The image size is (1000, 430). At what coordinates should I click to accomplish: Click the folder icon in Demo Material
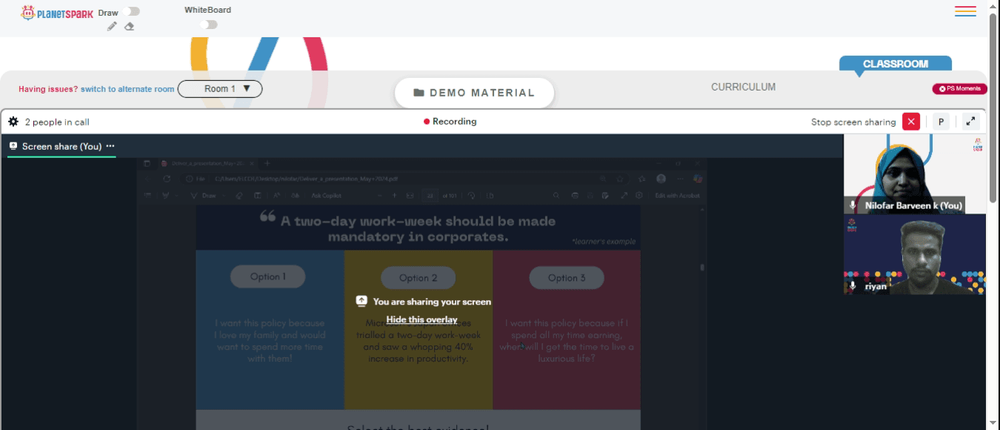coord(419,93)
